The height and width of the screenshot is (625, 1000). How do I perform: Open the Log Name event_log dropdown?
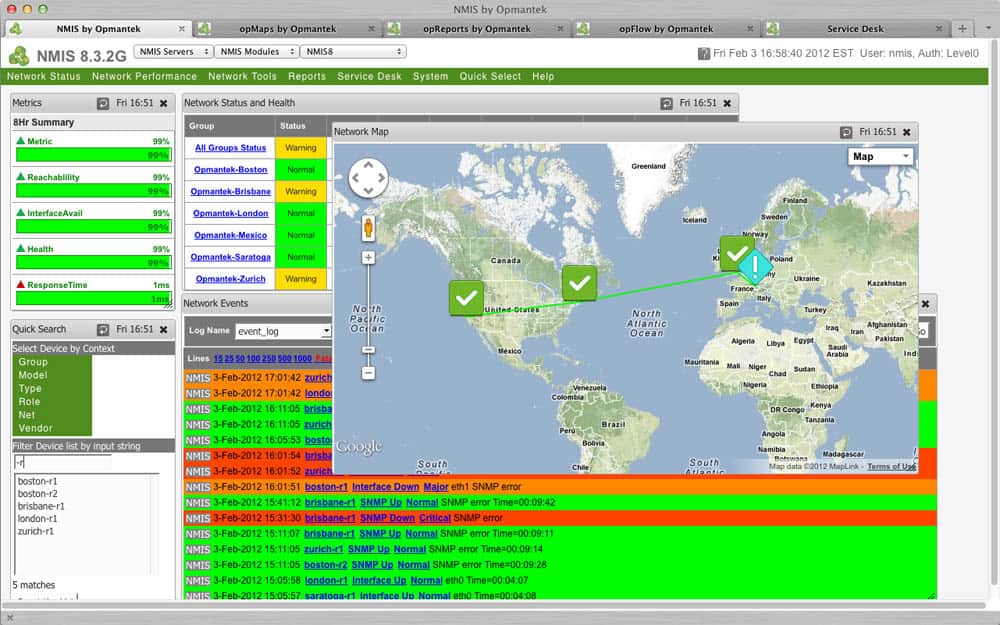283,332
